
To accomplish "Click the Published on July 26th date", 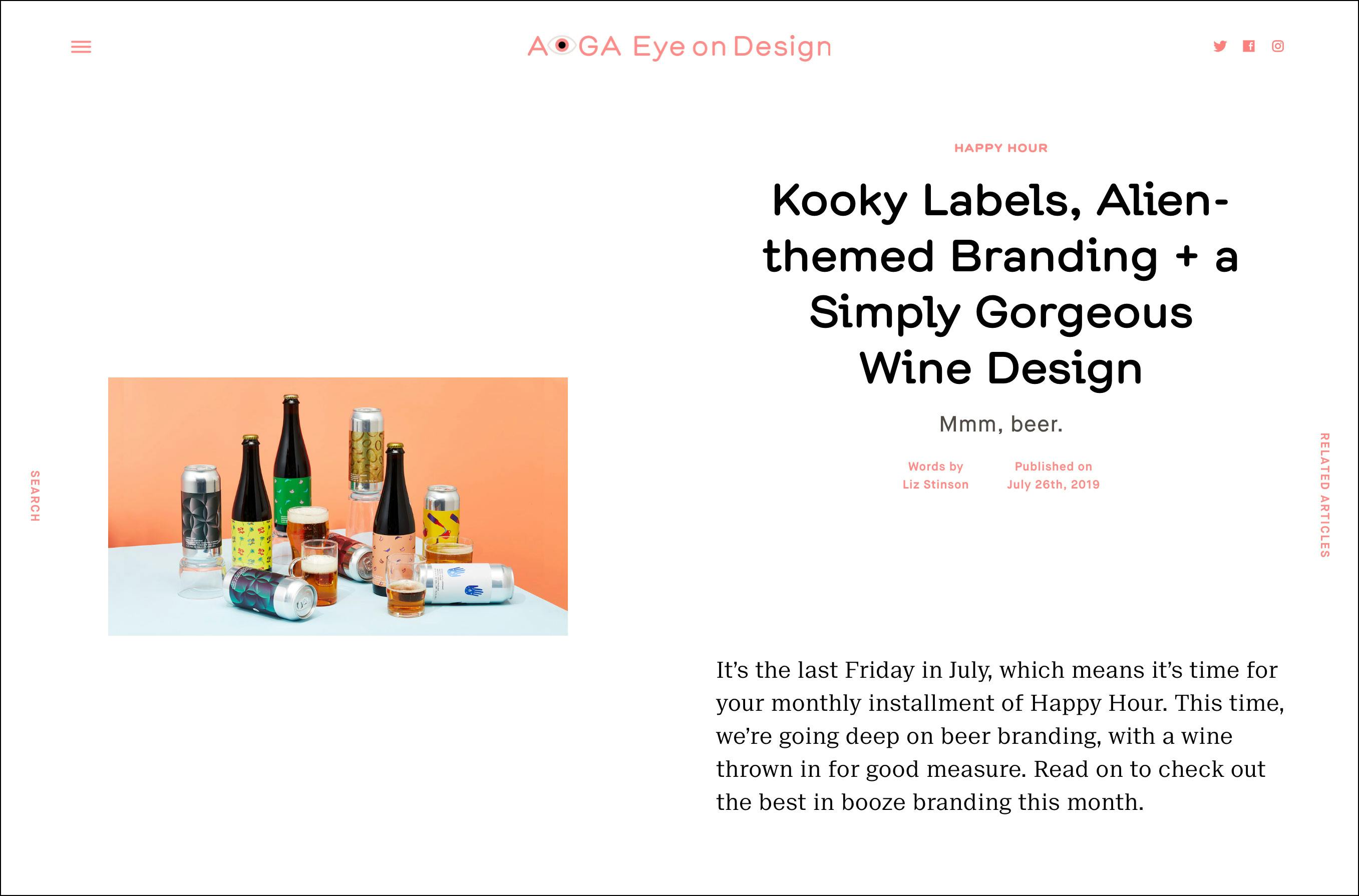I will coord(1053,485).
